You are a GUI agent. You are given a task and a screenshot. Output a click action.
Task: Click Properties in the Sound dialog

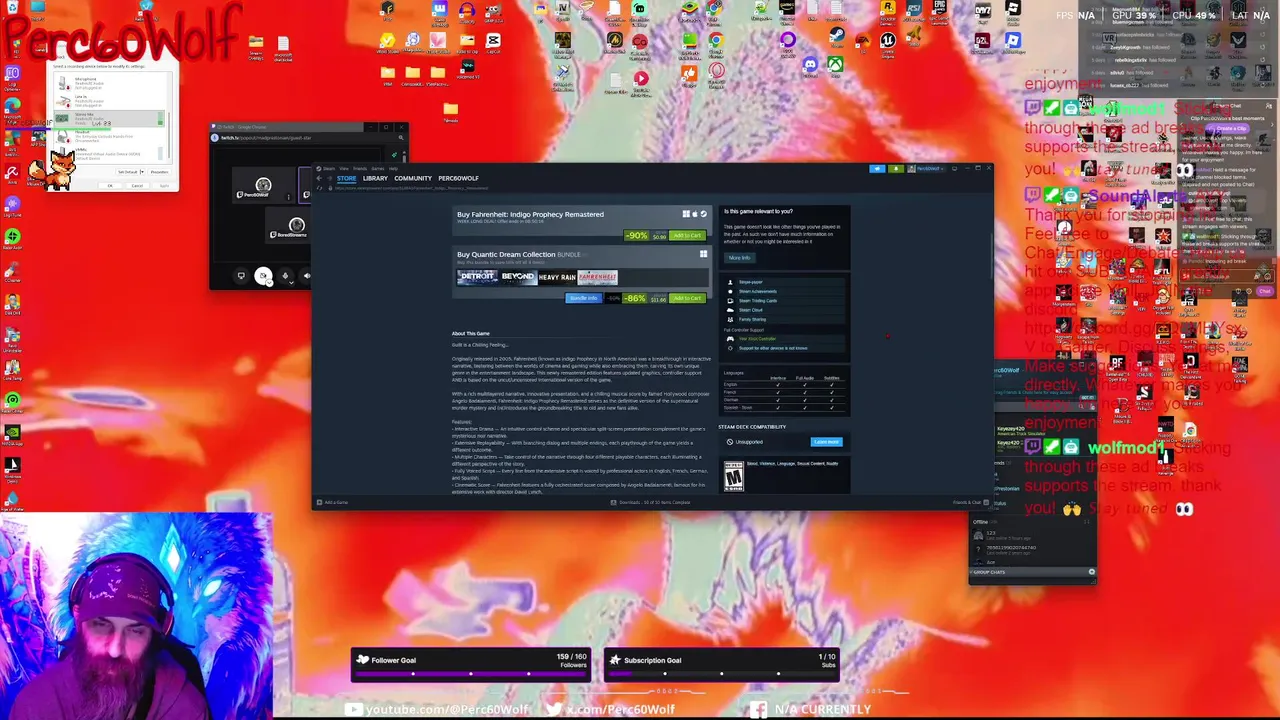click(x=159, y=172)
